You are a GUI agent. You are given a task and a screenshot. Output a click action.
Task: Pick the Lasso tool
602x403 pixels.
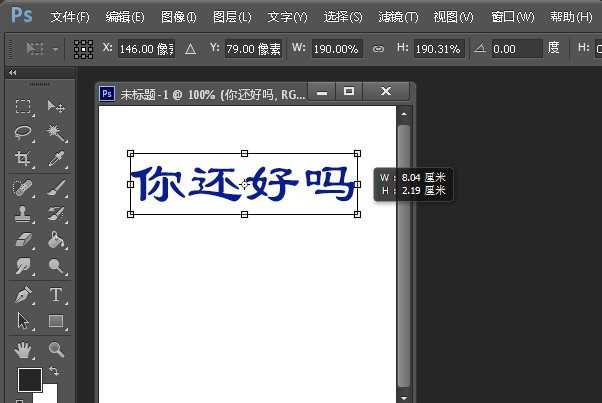(23, 133)
